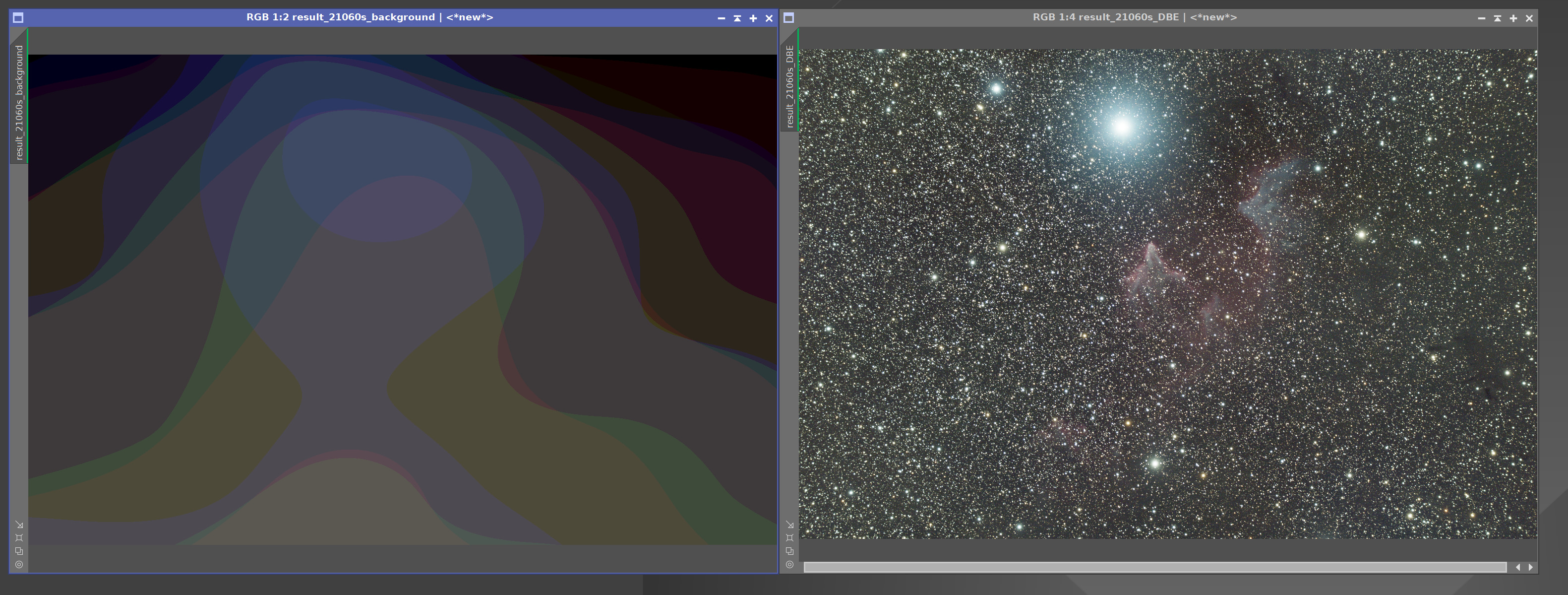This screenshot has height=595, width=1568.
Task: Click diagonal arrow icon in DBE window
Action: point(789,525)
